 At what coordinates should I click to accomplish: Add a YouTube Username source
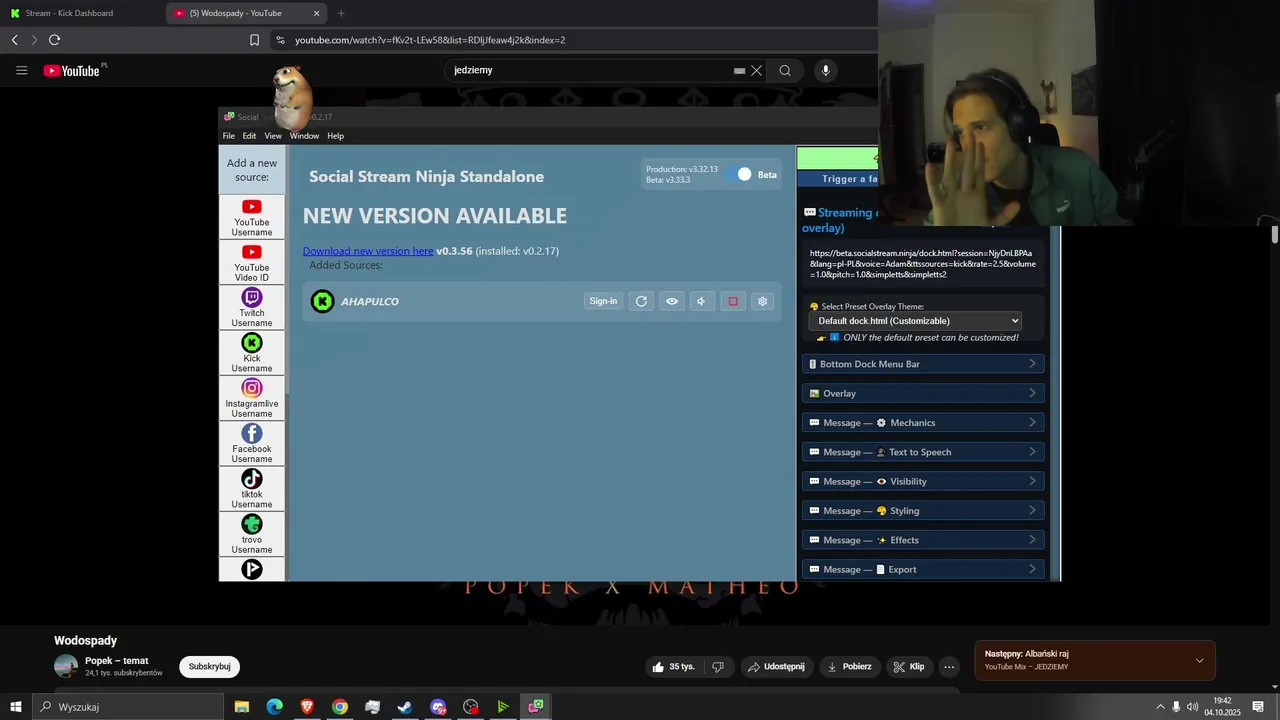252,217
